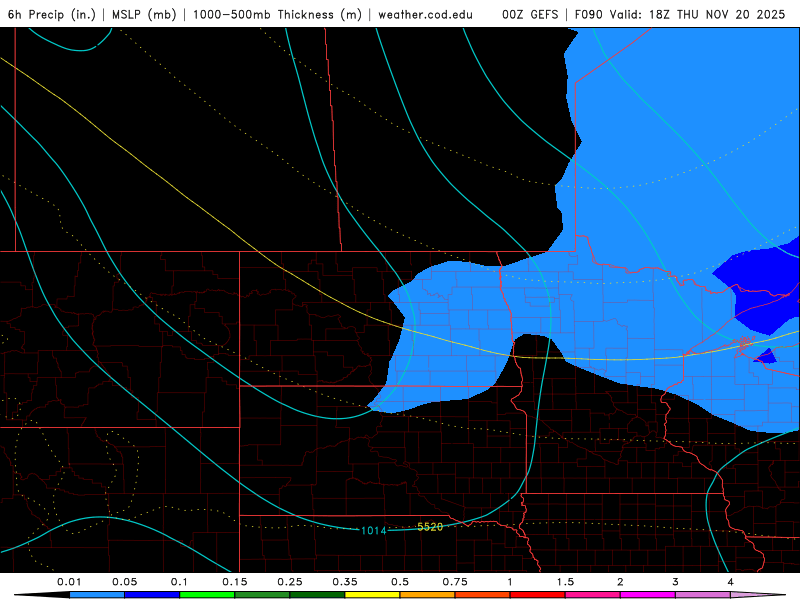The width and height of the screenshot is (800, 600).
Task: Click the 0.05 legend value
Action: pos(124,582)
